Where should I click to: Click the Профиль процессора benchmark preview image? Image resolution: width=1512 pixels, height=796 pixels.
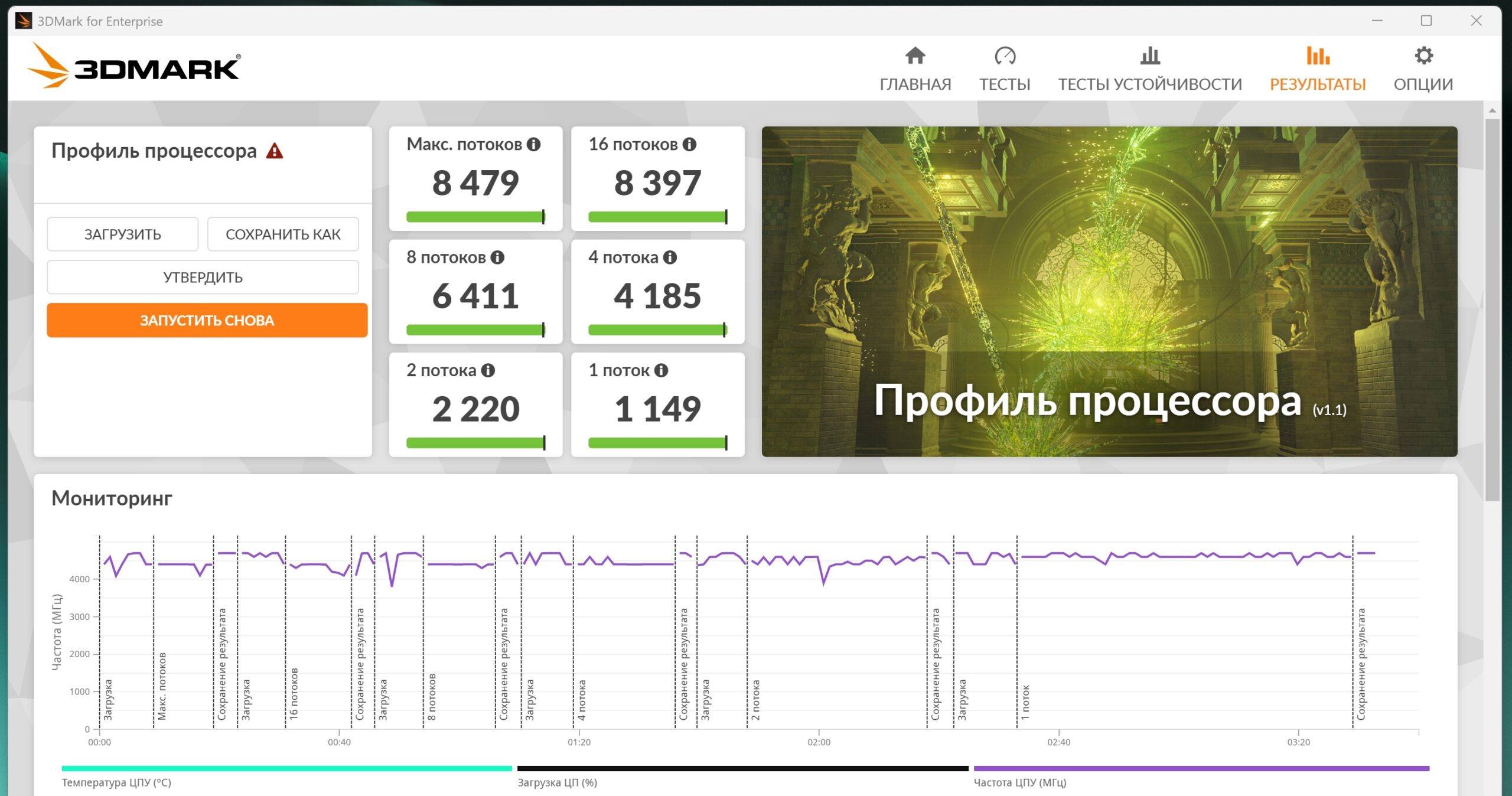coord(1109,292)
